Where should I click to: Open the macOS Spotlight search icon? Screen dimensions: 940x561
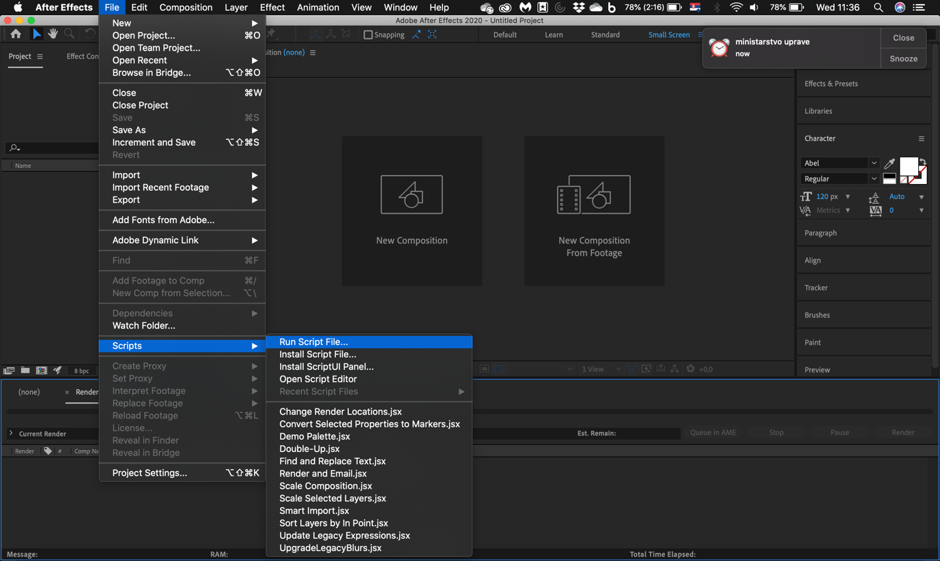tap(878, 7)
